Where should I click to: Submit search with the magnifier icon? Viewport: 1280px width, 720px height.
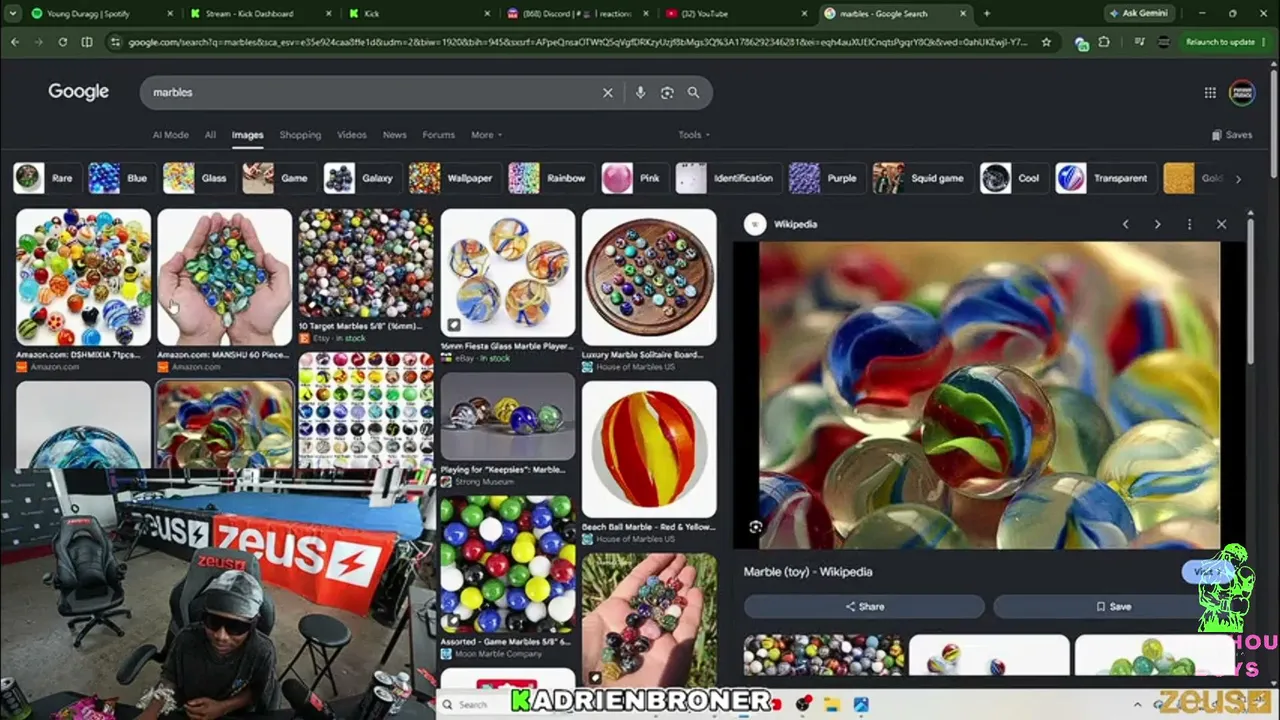[x=693, y=92]
